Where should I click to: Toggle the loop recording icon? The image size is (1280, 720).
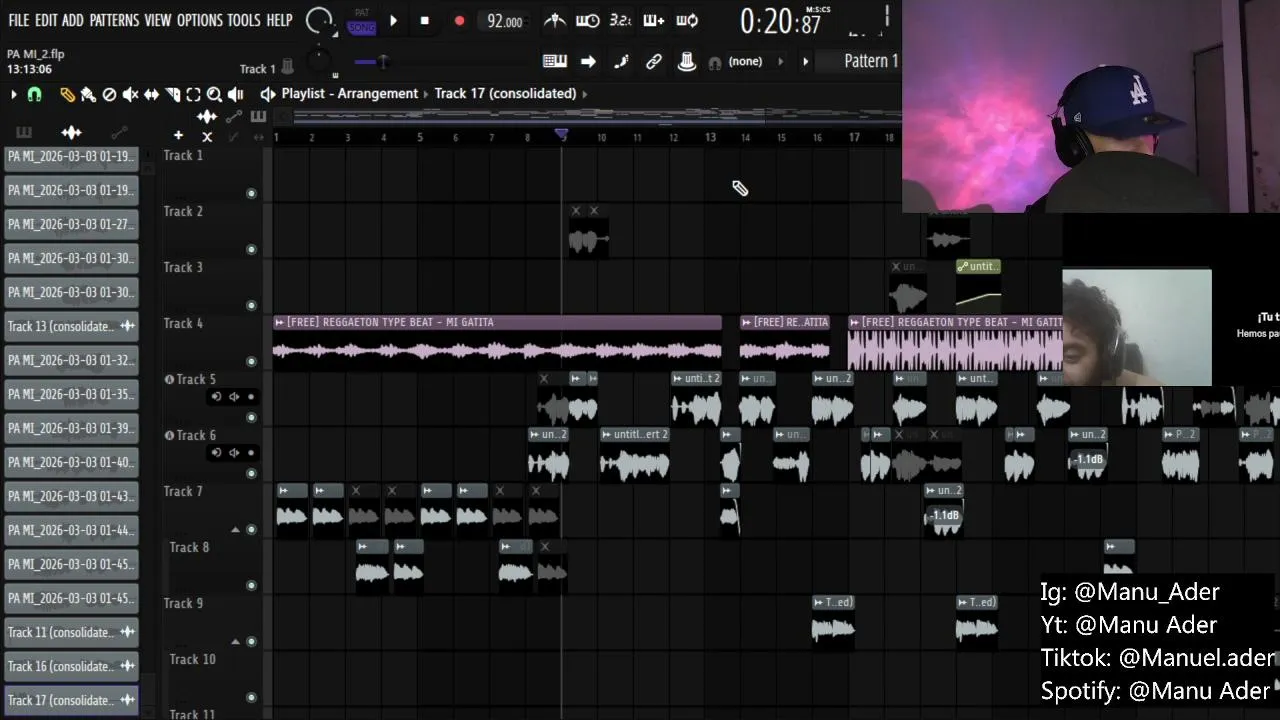click(687, 20)
